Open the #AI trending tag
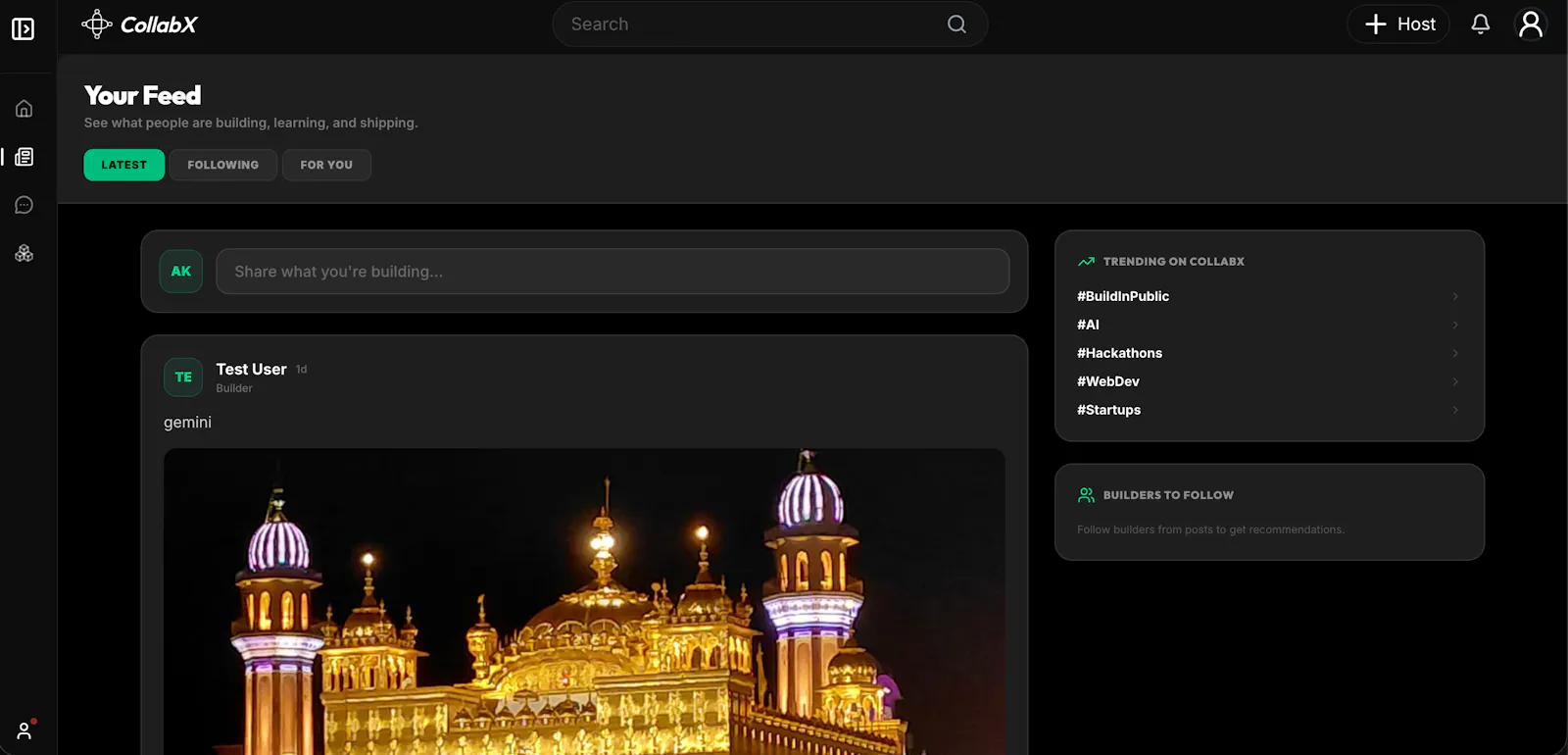Image resolution: width=1568 pixels, height=755 pixels. click(x=1088, y=325)
